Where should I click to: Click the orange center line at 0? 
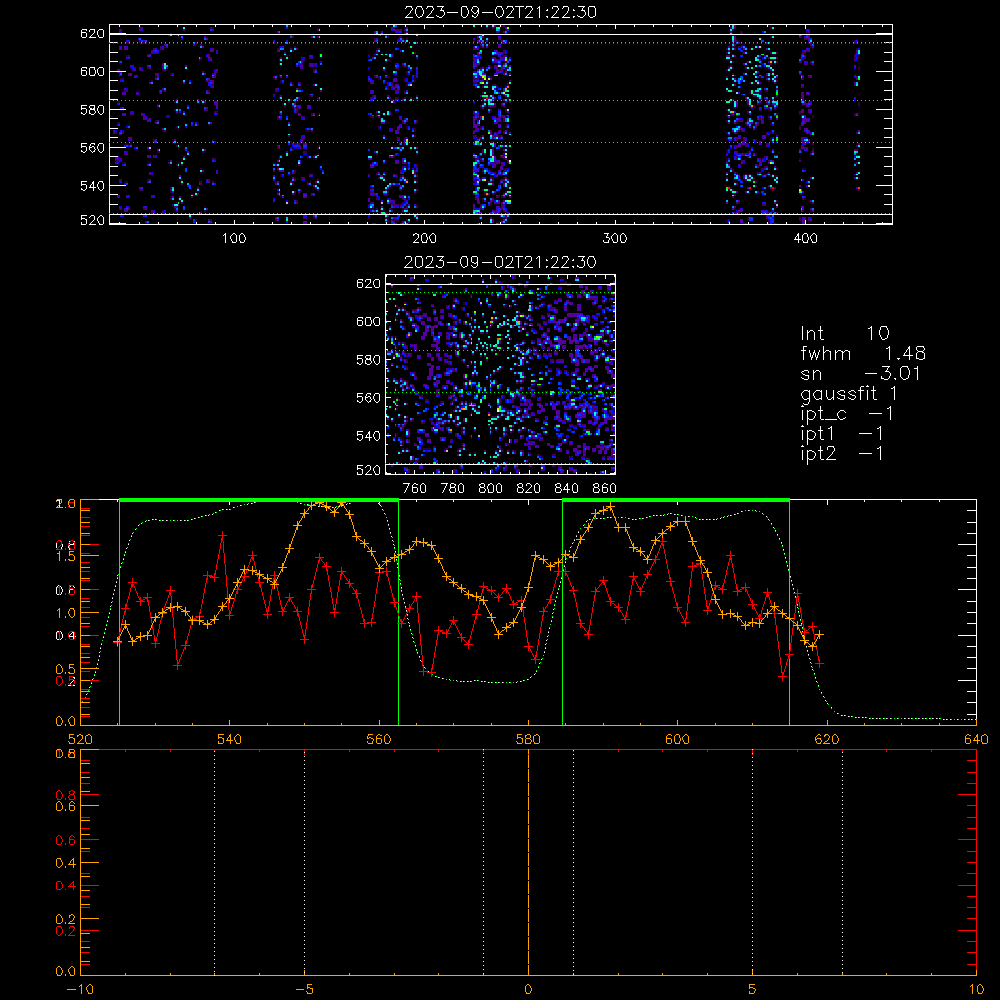tap(528, 861)
